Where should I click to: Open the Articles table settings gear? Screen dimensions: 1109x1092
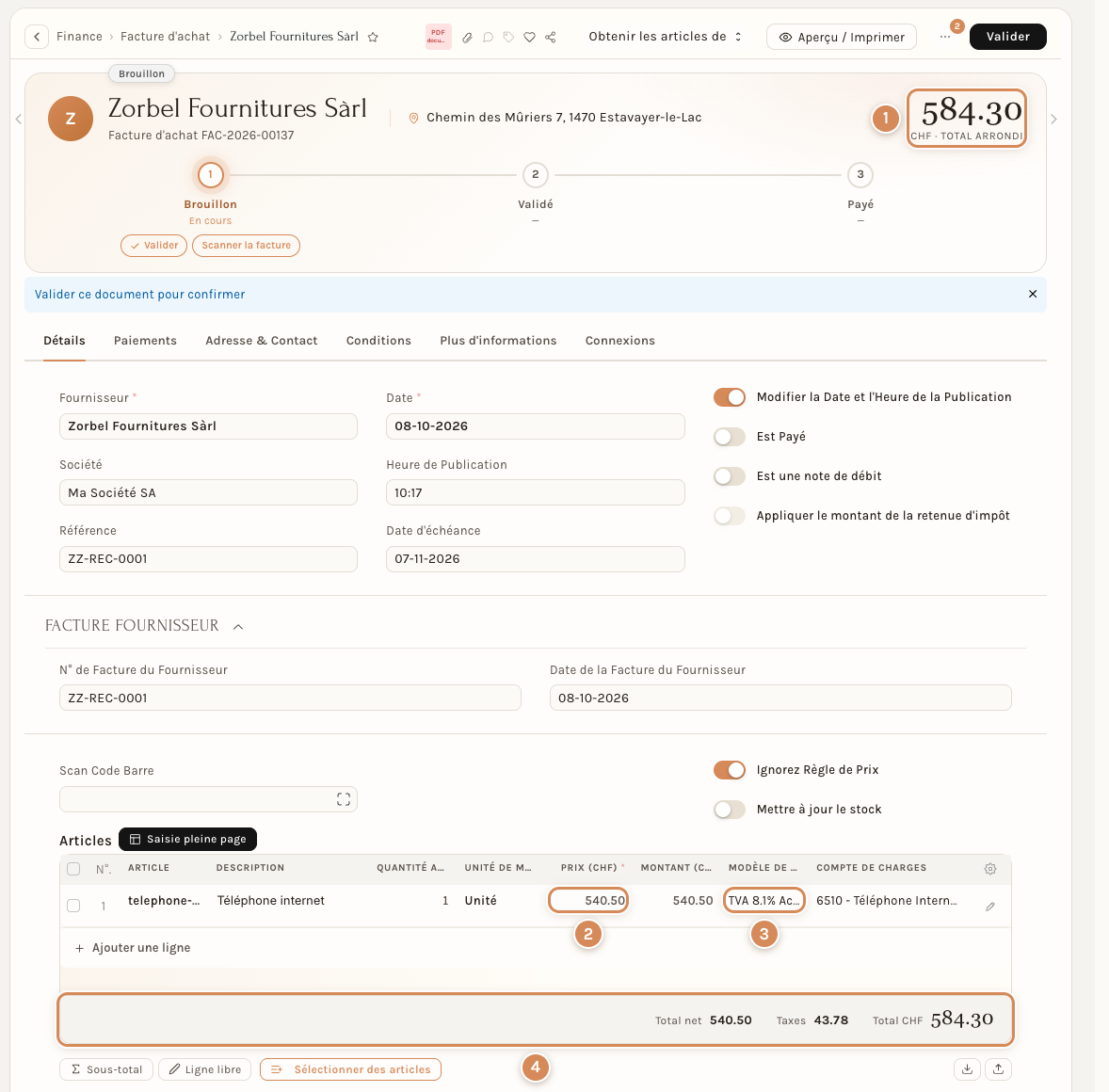click(990, 869)
